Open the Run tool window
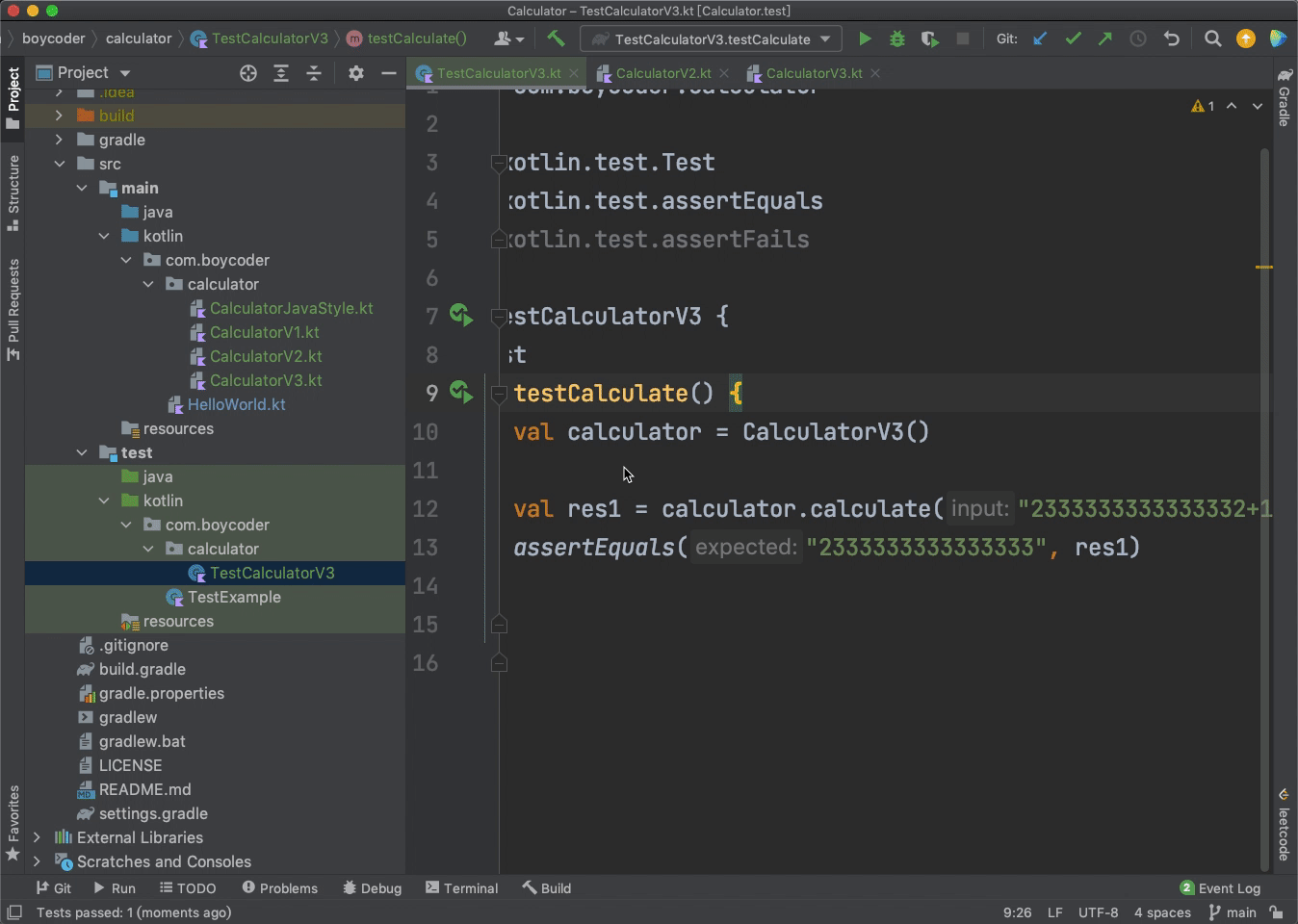1298x924 pixels. [115, 888]
